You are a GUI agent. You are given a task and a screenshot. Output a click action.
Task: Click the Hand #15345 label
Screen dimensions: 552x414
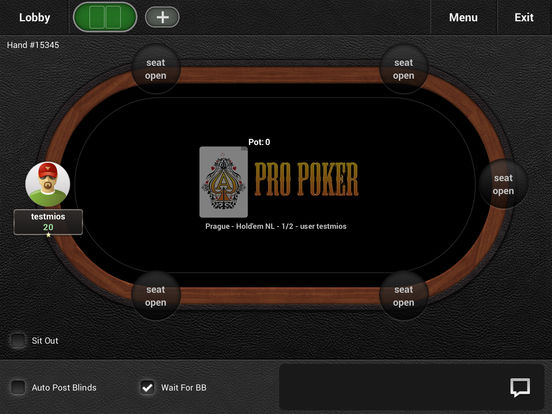coord(33,45)
